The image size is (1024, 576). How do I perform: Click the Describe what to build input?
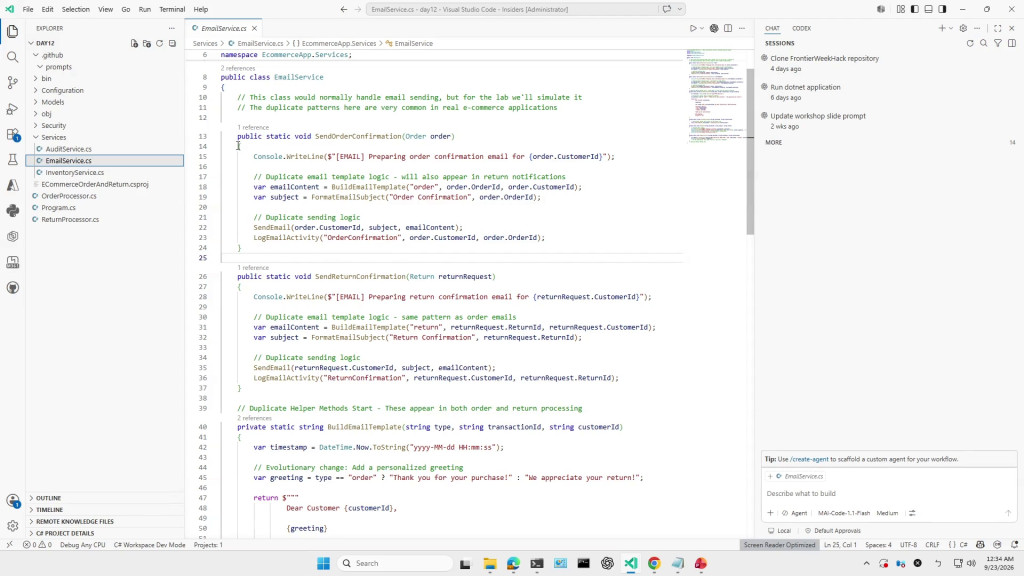coord(889,494)
